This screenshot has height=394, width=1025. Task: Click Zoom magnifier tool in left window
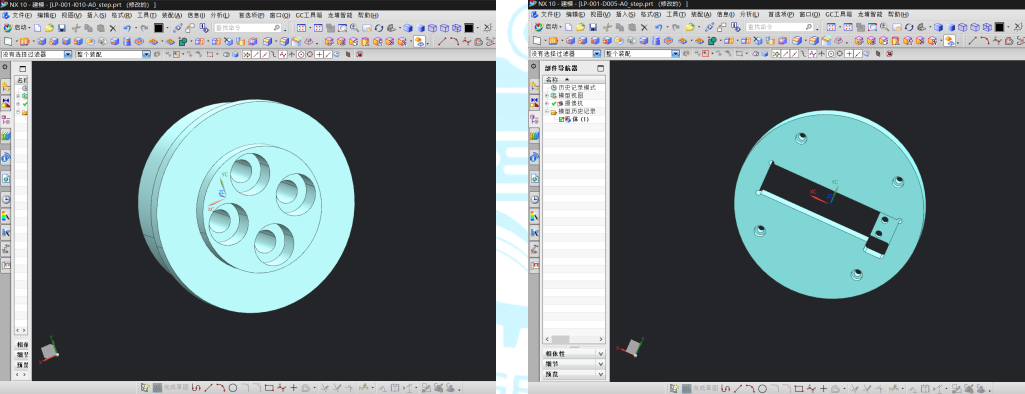[x=354, y=27]
